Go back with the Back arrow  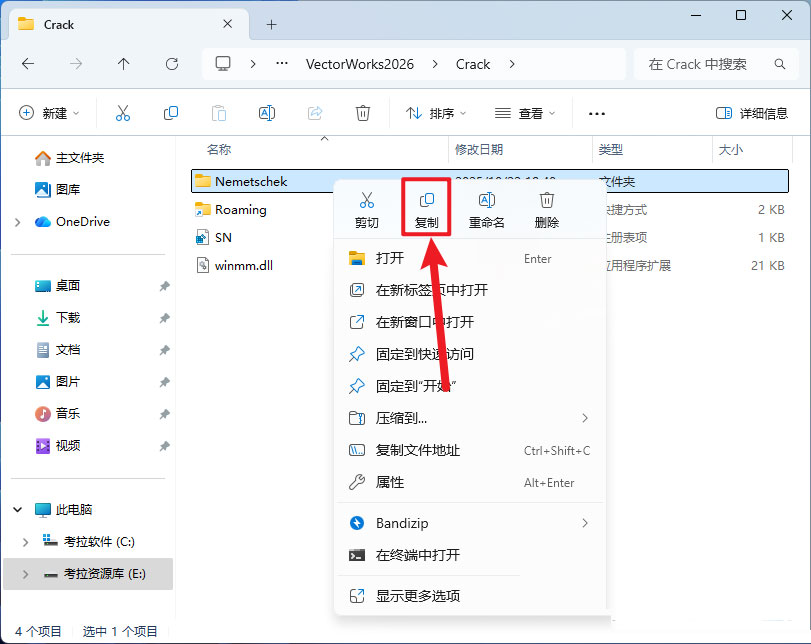pyautogui.click(x=28, y=64)
